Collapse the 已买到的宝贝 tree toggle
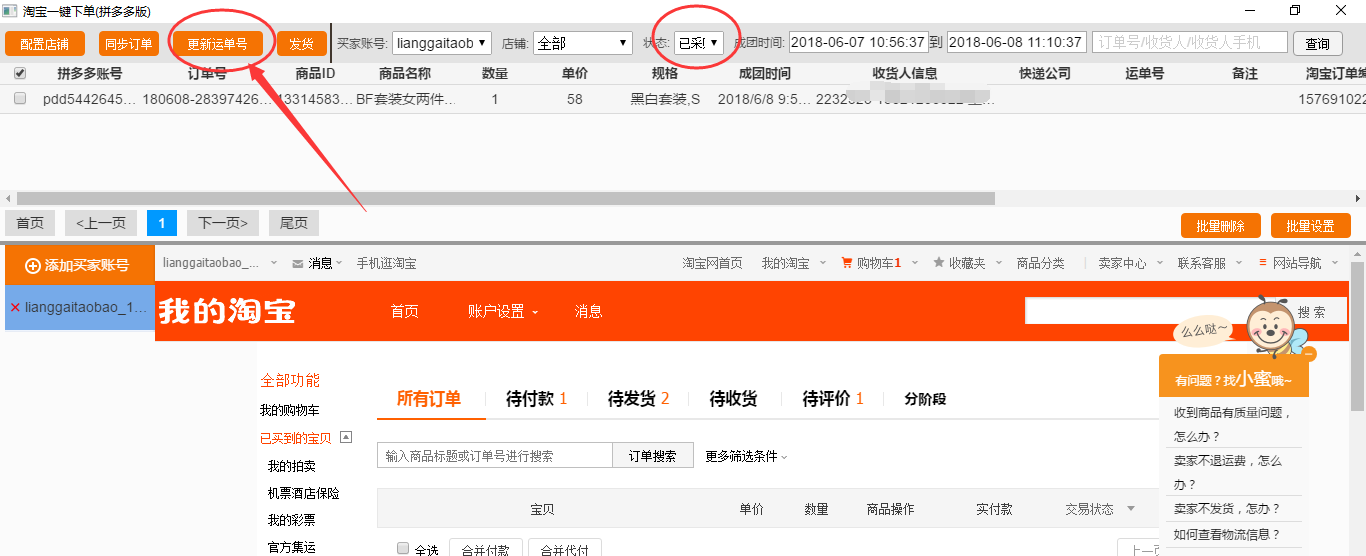Image resolution: width=1366 pixels, height=556 pixels. [346, 437]
